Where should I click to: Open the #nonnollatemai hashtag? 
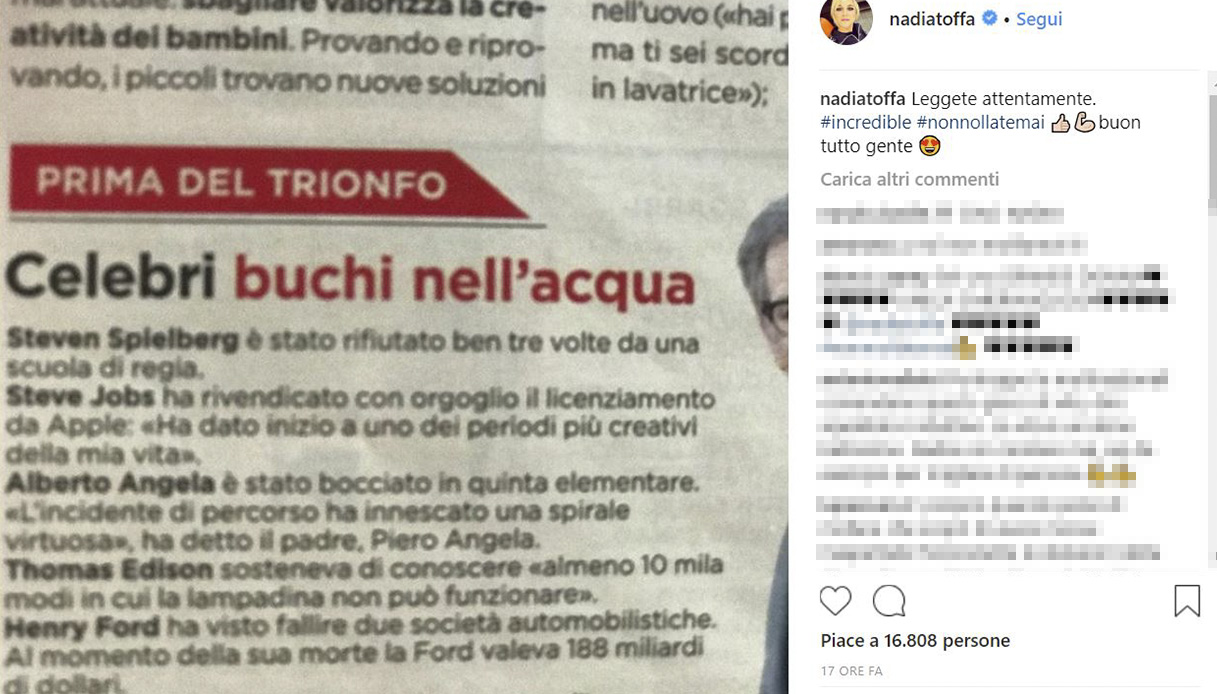(980, 123)
